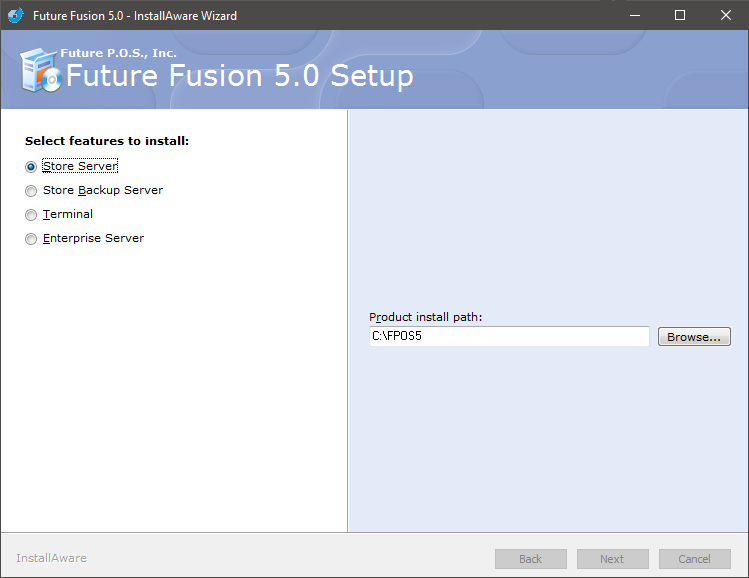
Task: Continue with the Next button
Action: (x=612, y=559)
